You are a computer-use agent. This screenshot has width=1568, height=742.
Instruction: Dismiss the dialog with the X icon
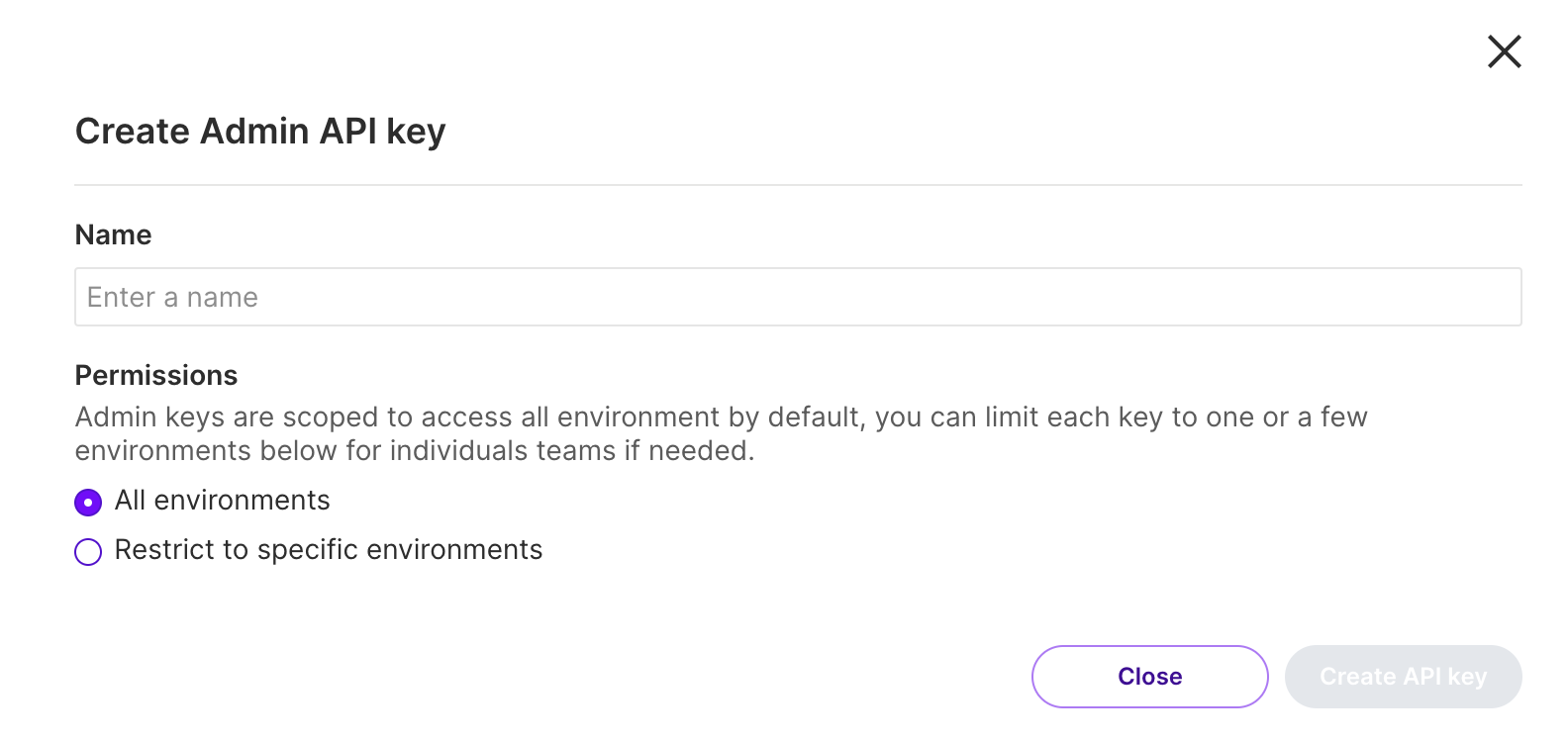[x=1504, y=51]
